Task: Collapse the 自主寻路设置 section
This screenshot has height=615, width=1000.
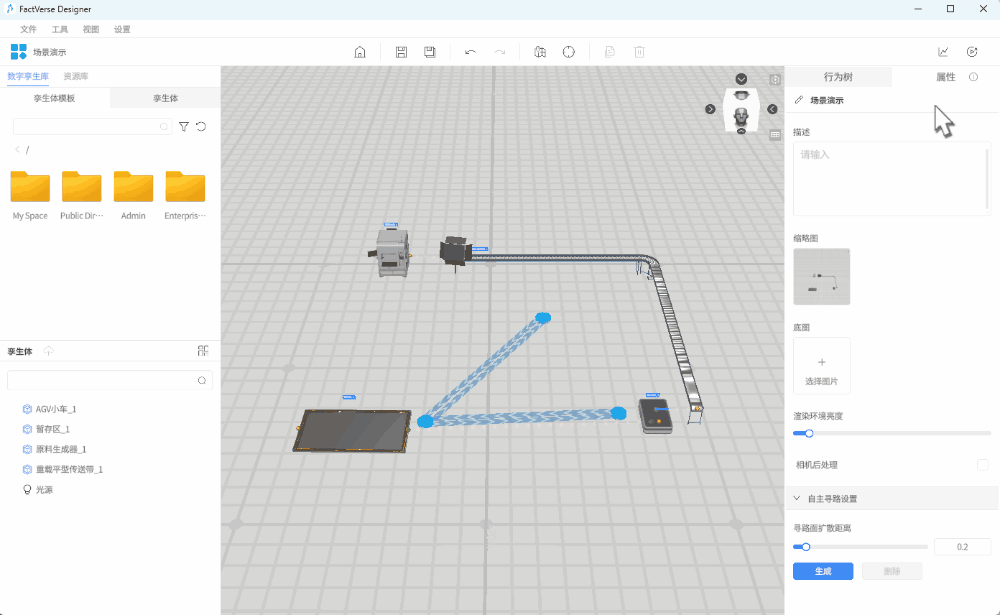Action: (797, 498)
